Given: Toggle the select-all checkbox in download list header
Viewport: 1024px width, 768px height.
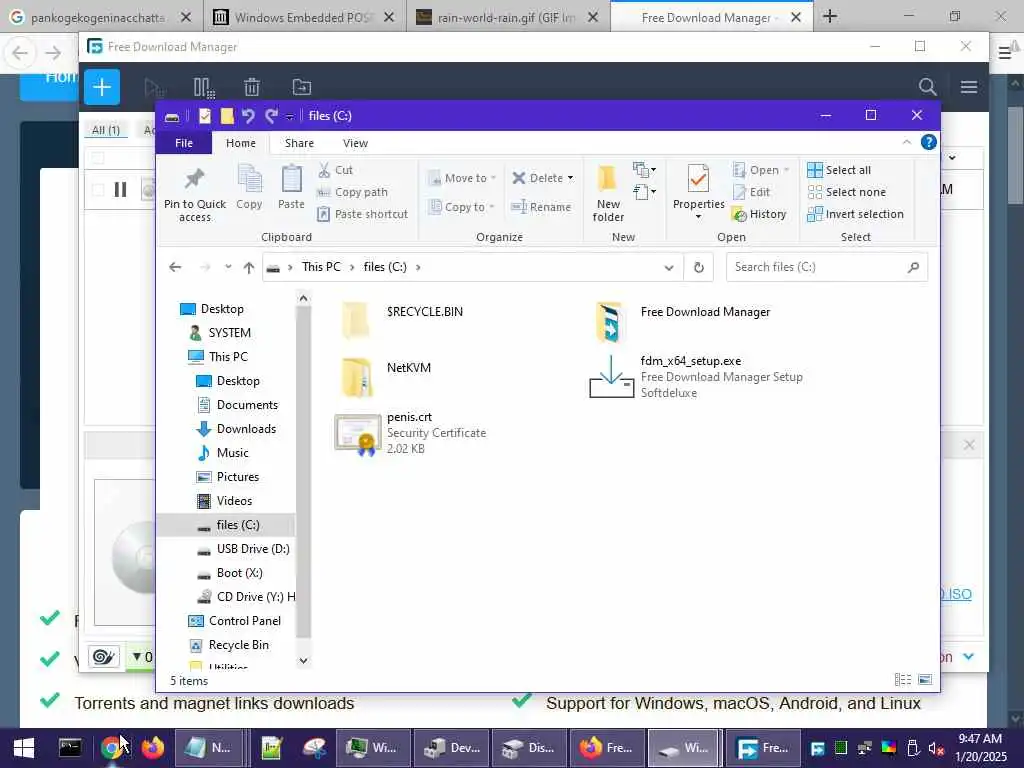Looking at the screenshot, I should point(98,157).
